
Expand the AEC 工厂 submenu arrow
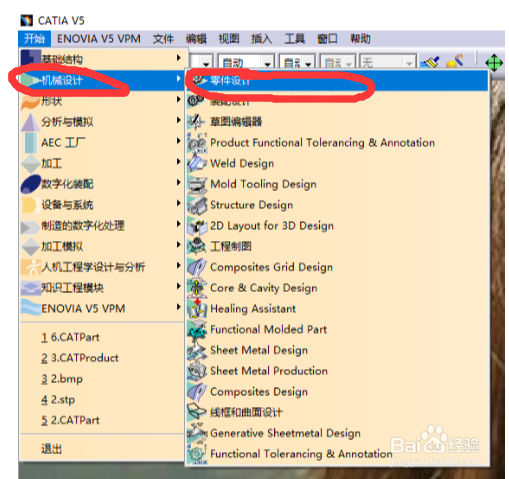(179, 141)
